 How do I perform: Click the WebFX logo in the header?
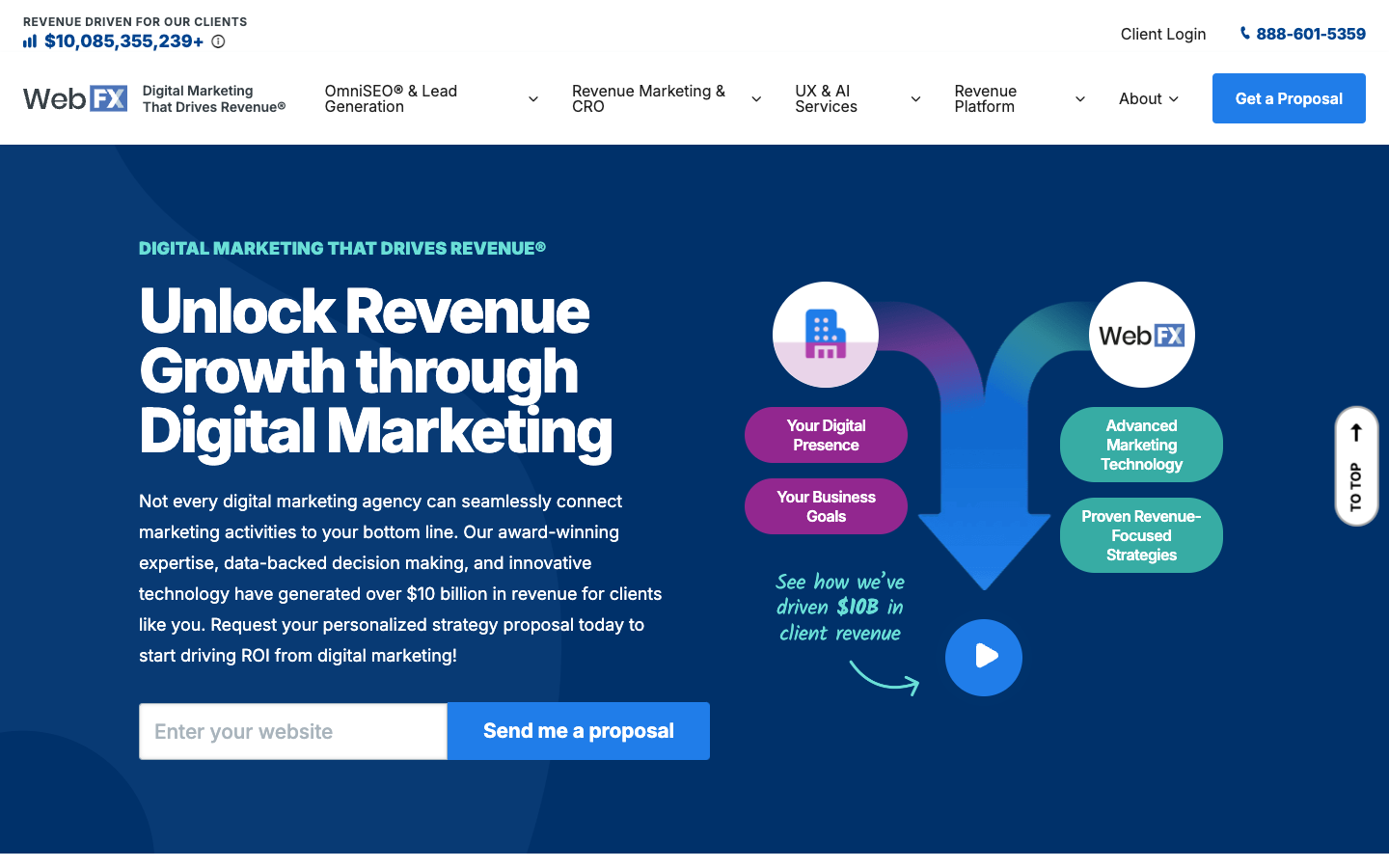[75, 98]
